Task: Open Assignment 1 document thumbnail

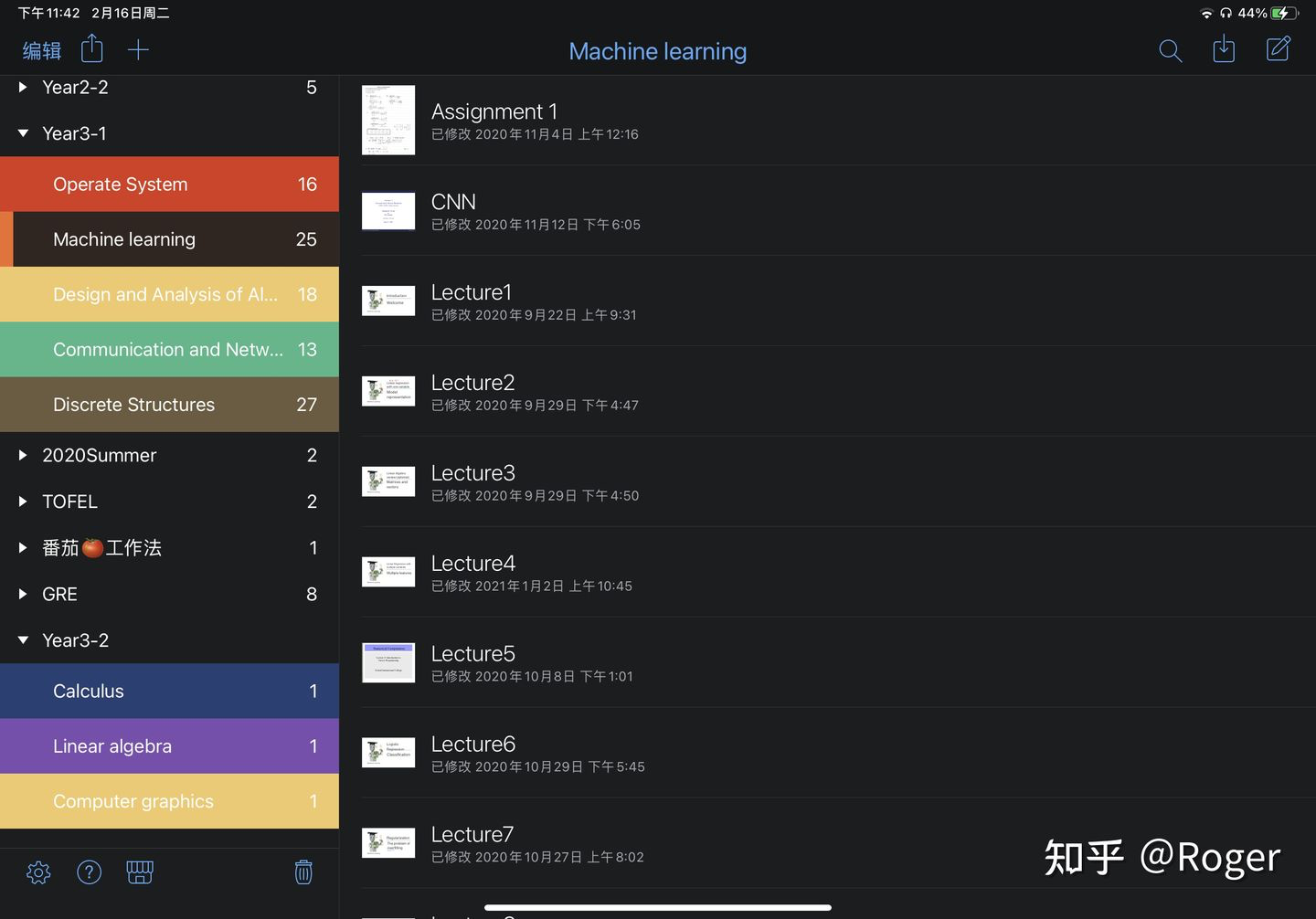Action: coord(388,121)
